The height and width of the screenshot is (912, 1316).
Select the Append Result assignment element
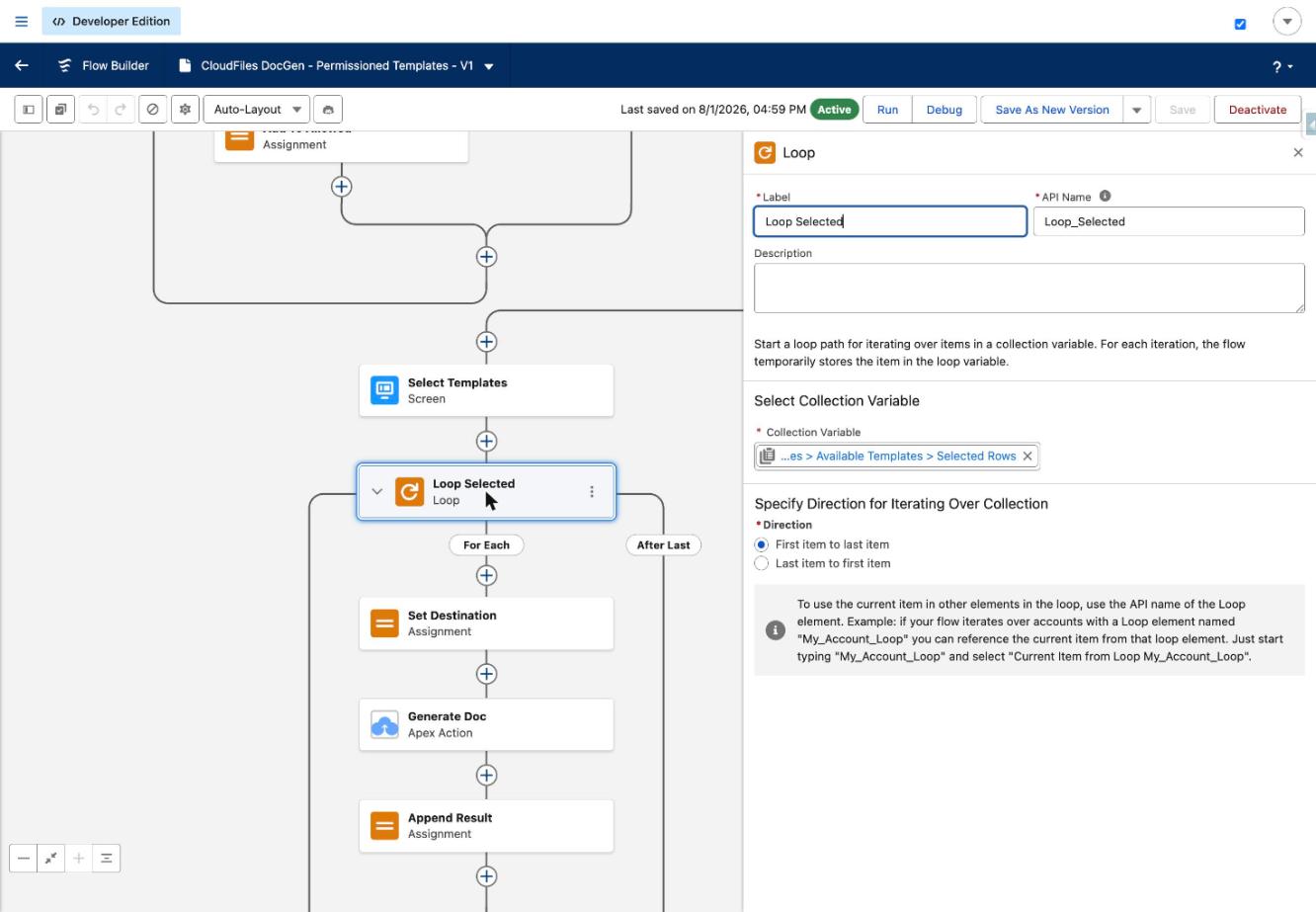(486, 826)
